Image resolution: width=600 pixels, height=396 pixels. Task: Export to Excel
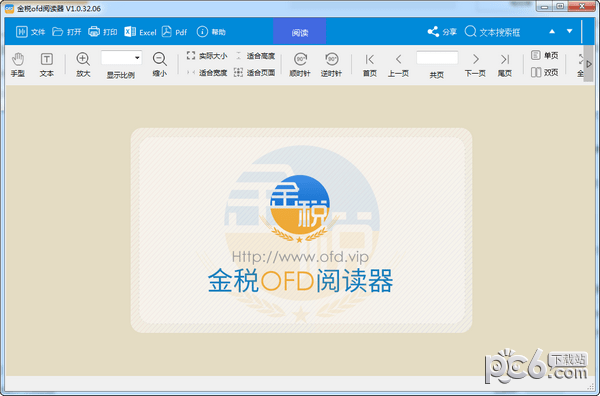click(x=140, y=32)
